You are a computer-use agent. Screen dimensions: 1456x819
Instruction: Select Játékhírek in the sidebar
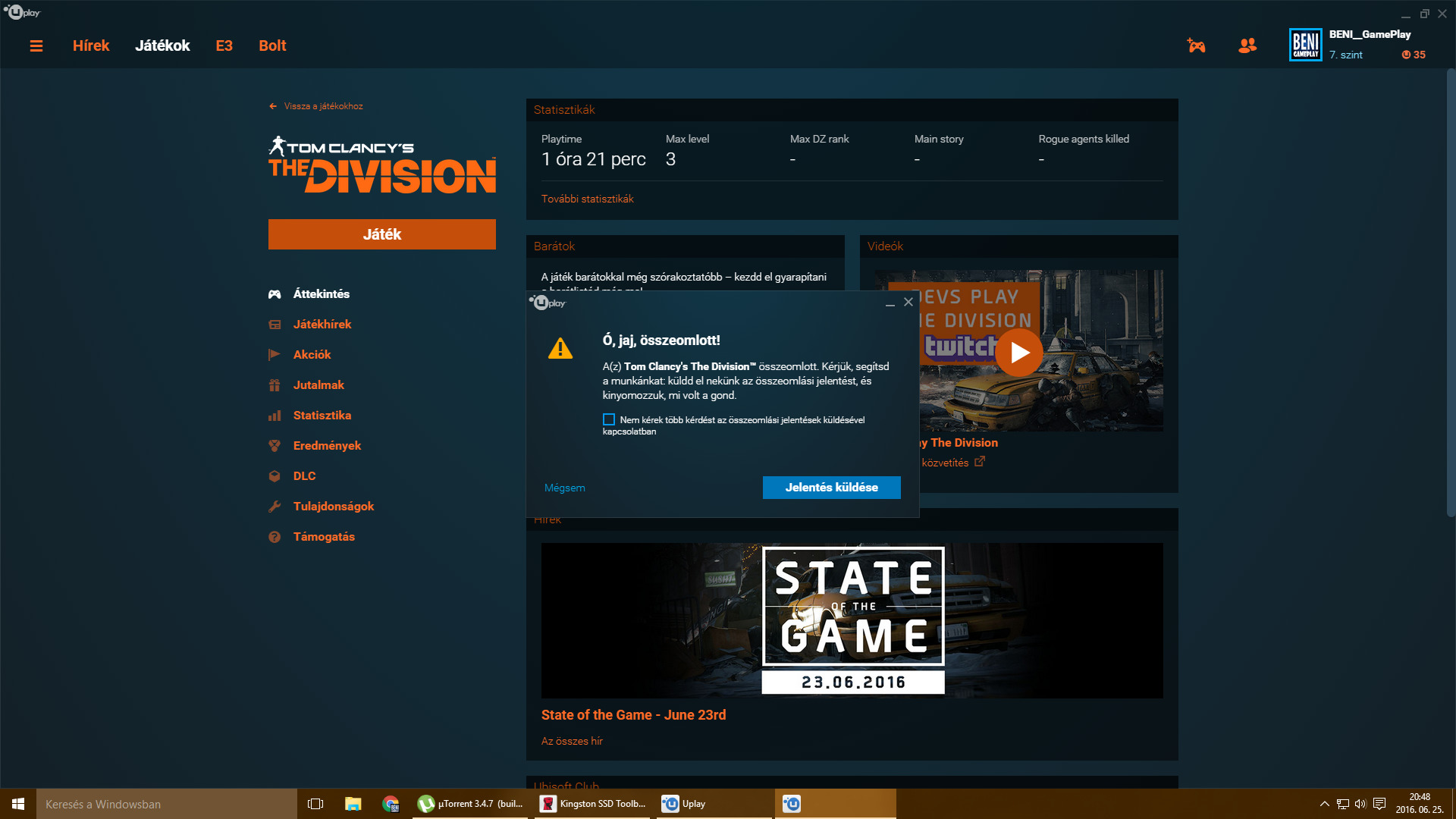click(x=322, y=325)
